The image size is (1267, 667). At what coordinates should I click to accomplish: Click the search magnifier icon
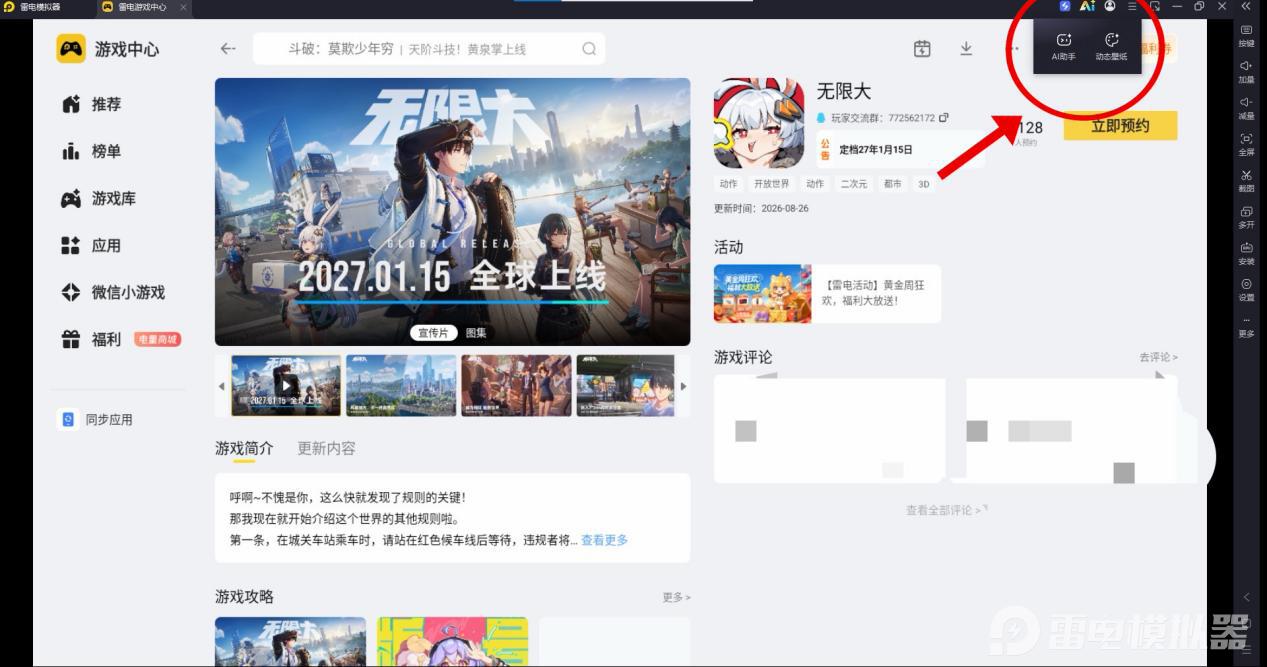point(589,48)
